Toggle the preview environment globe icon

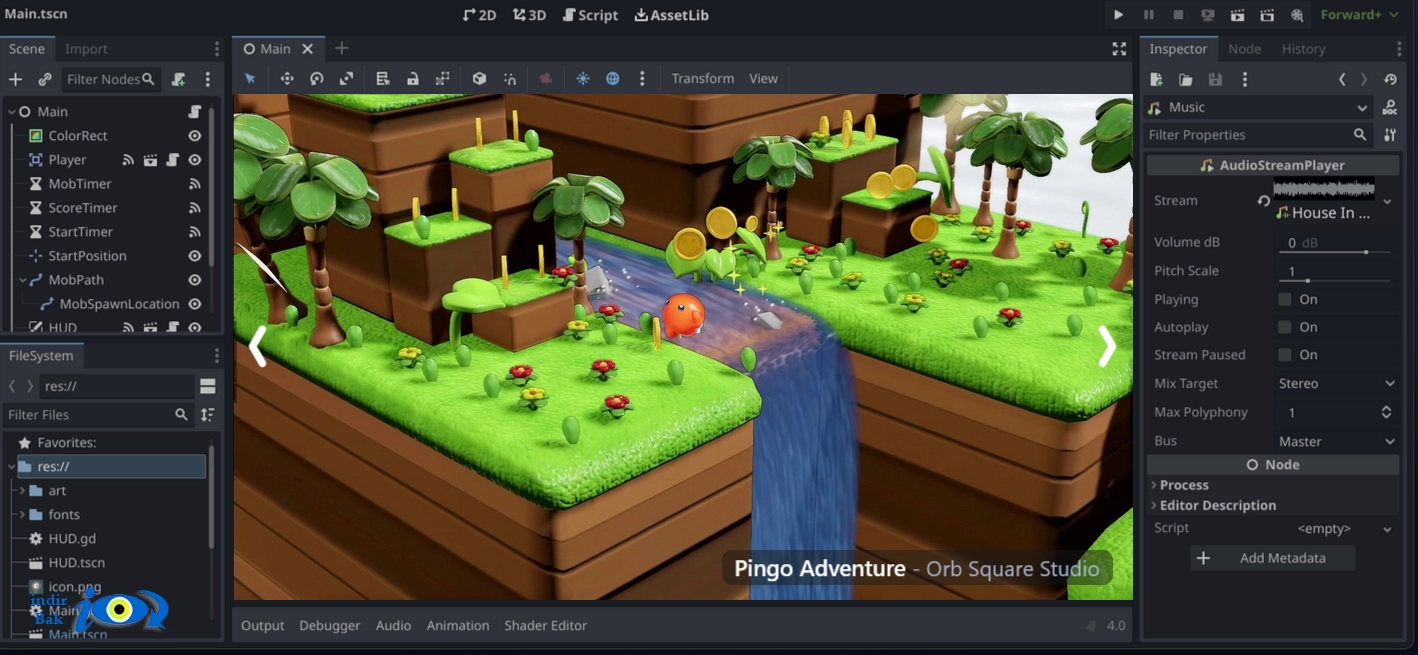[612, 78]
